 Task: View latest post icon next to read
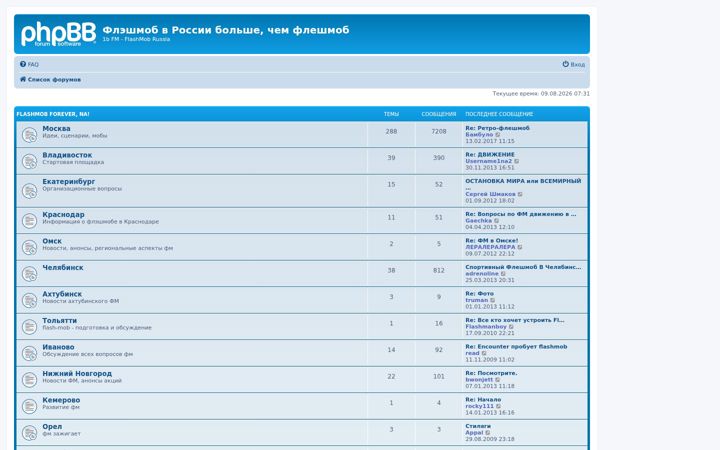484,354
